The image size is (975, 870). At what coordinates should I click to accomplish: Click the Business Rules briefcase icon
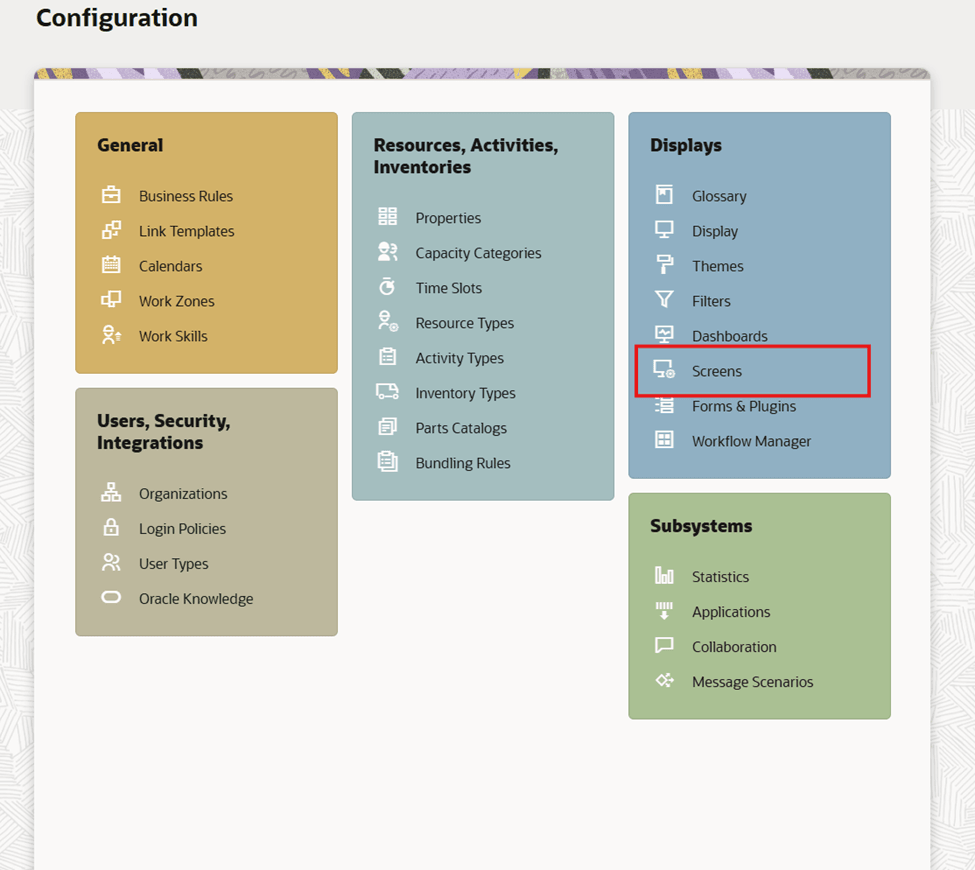pyautogui.click(x=110, y=196)
